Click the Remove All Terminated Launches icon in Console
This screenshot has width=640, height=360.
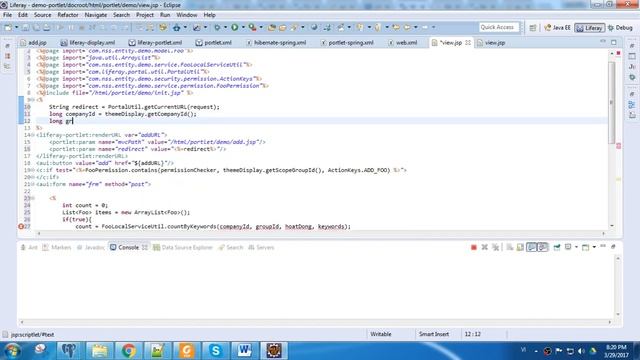pyautogui.click(x=496, y=247)
